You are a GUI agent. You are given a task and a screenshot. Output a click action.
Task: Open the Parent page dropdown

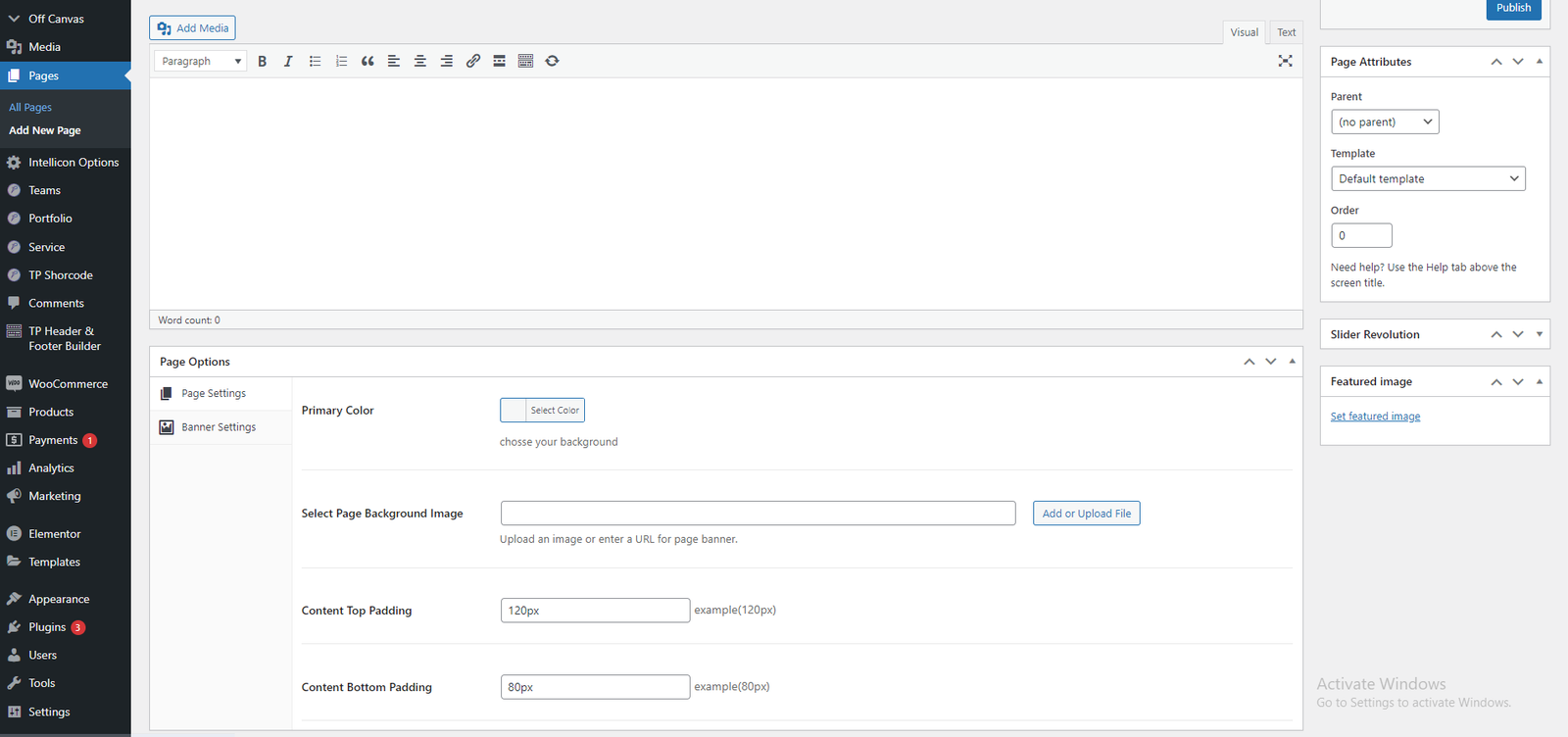pos(1385,123)
